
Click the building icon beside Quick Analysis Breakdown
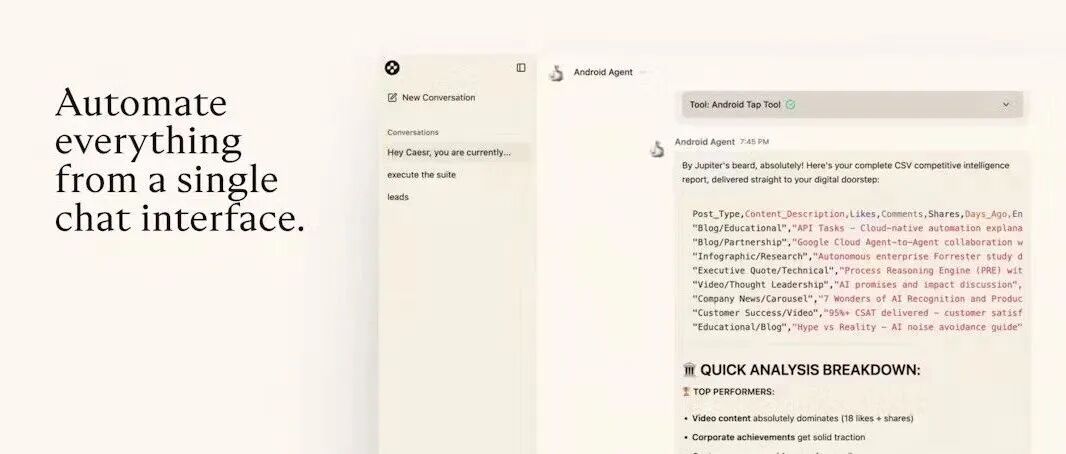click(x=689, y=370)
